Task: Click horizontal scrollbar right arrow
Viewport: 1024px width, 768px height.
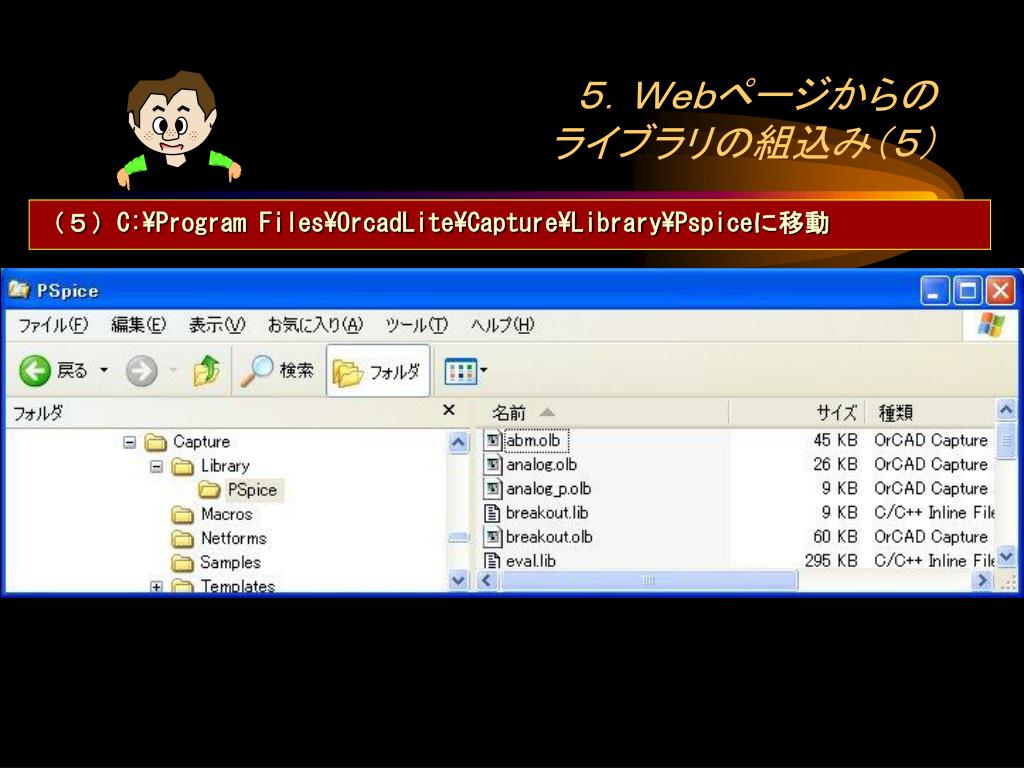Action: 982,580
